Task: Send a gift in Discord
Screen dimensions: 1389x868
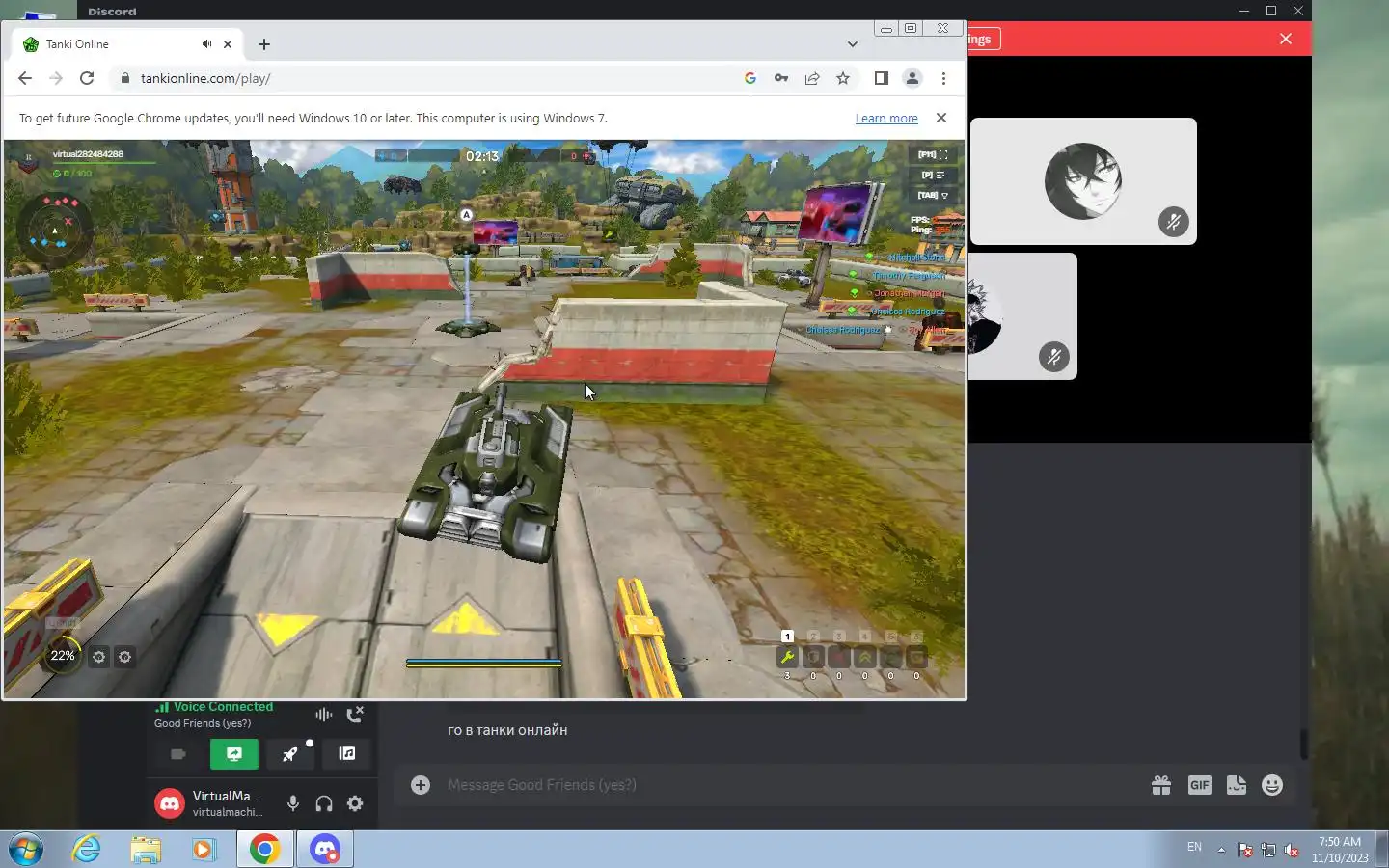Action: tap(1161, 785)
